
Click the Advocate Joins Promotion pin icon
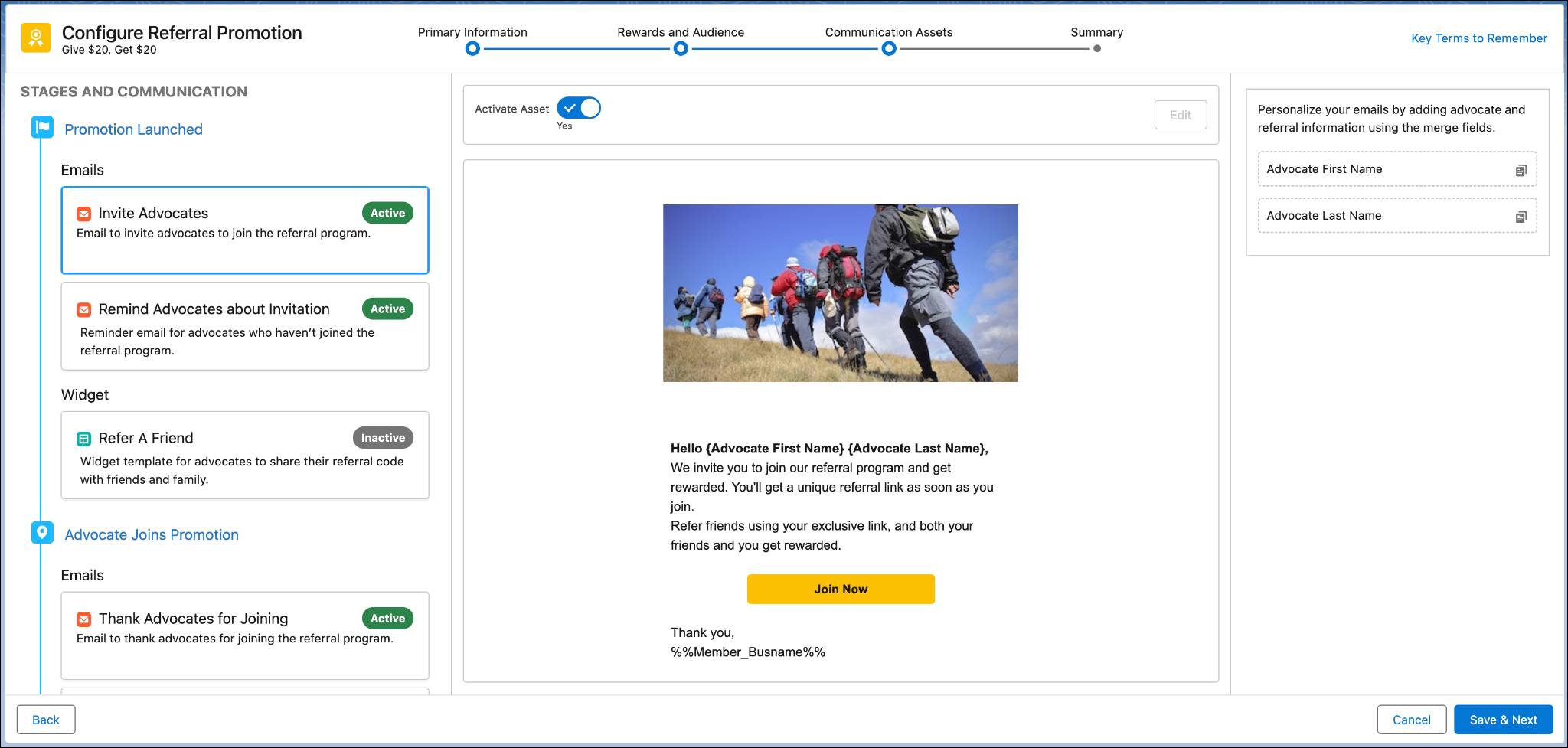pos(42,532)
